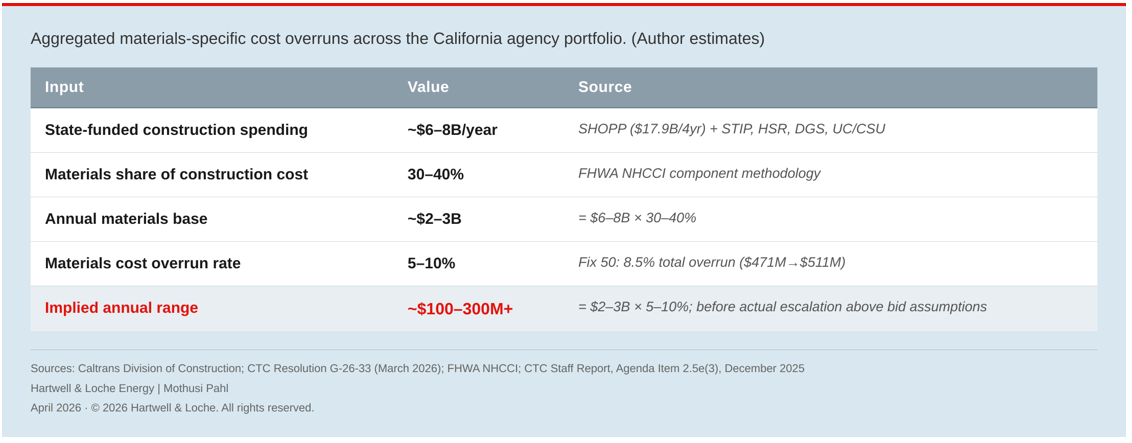This screenshot has width=1132, height=443.
Task: Select Materials share of construction cost label
Action: [176, 174]
